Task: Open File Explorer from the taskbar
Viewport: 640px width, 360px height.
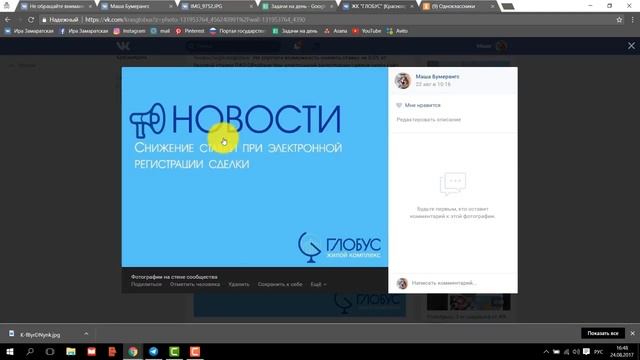Action: point(71,351)
